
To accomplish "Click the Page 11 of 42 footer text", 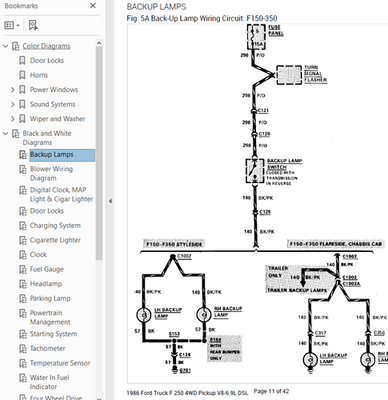I will pos(271,391).
